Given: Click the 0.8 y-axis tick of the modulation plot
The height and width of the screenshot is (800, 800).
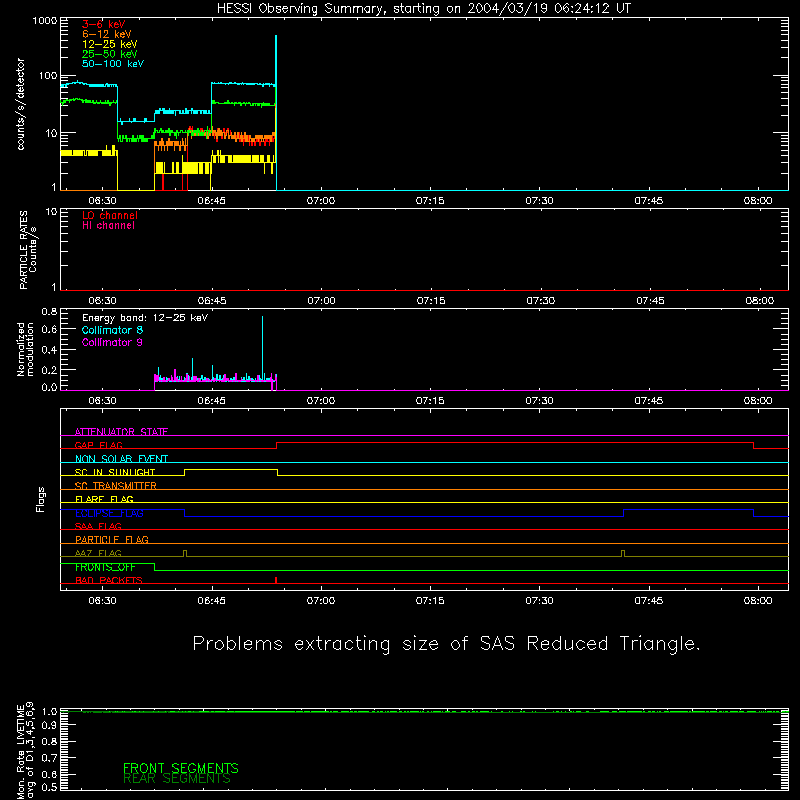Looking at the screenshot, I should [49, 311].
